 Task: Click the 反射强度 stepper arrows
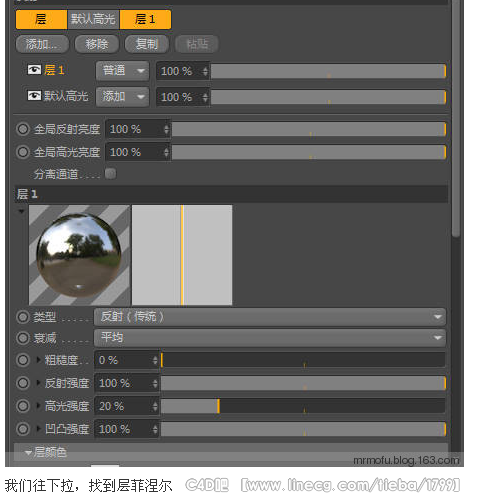click(x=155, y=383)
